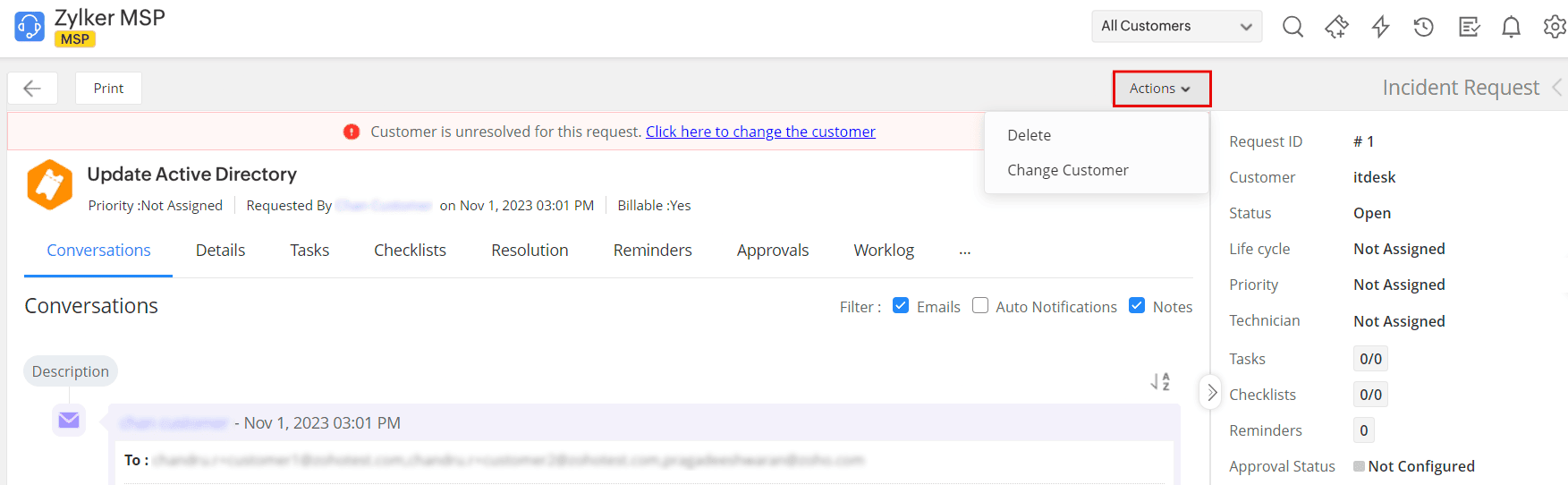
Task: Expand the Actions dropdown menu
Action: [x=1160, y=89]
